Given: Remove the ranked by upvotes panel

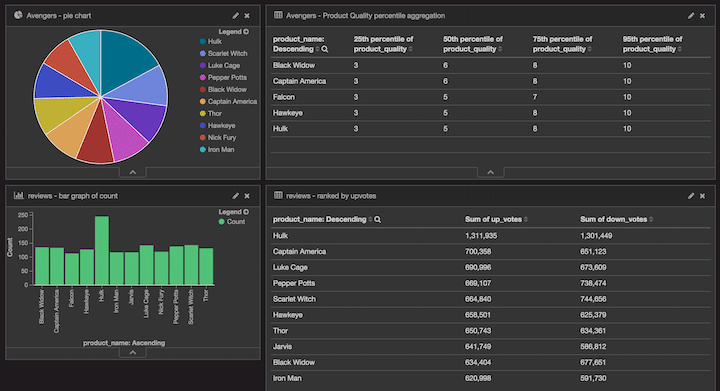Looking at the screenshot, I should click(703, 196).
